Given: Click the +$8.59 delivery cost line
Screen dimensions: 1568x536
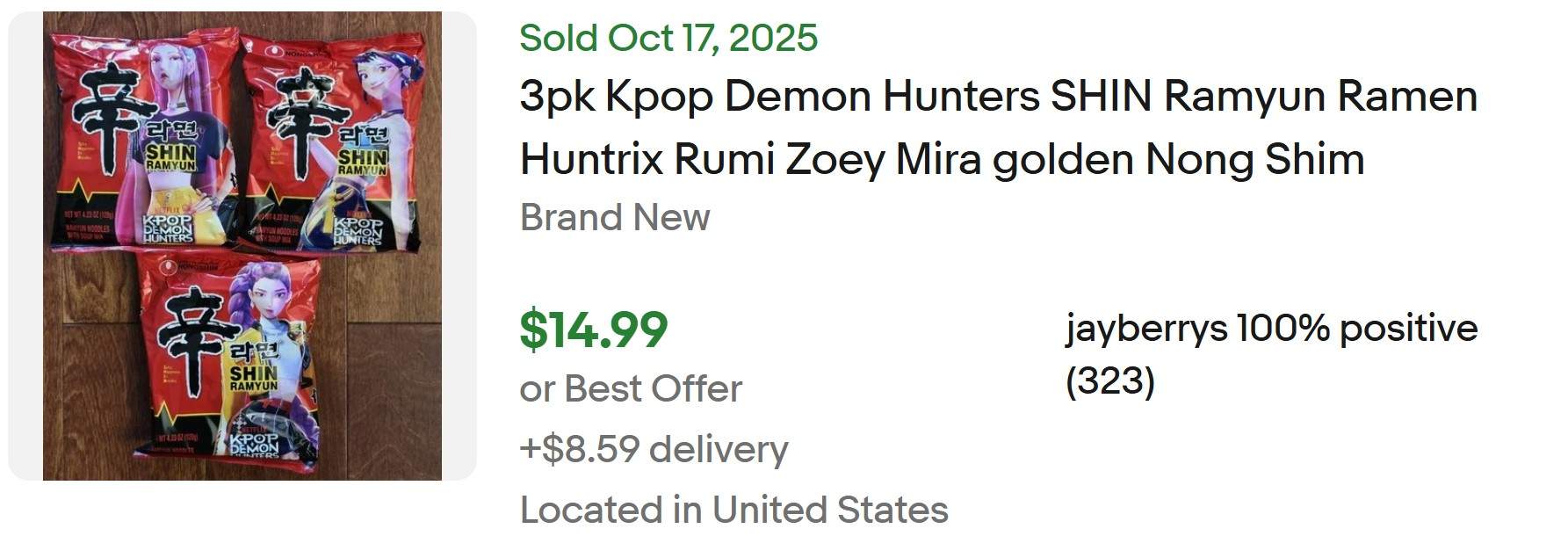Looking at the screenshot, I should [654, 449].
